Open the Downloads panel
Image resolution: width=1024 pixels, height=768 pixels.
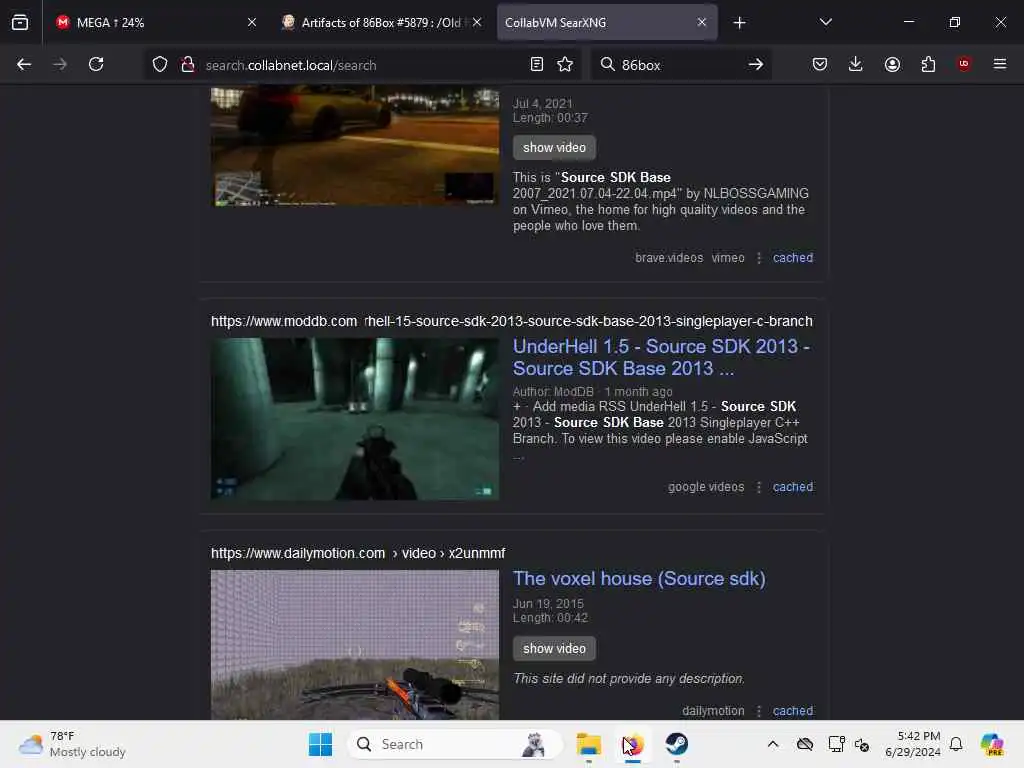[x=856, y=64]
